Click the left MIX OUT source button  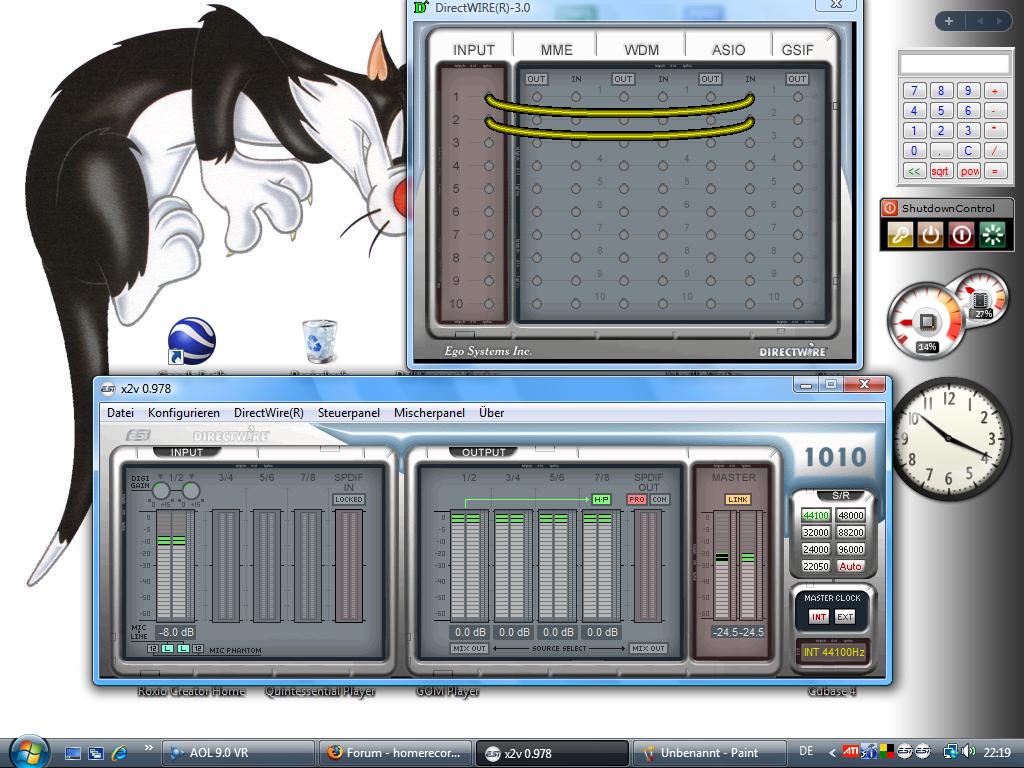470,648
